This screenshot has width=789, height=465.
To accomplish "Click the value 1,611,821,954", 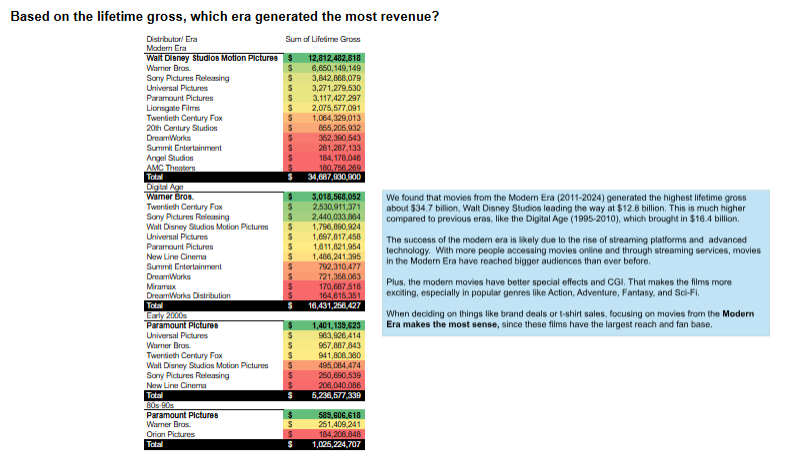I will [336, 247].
